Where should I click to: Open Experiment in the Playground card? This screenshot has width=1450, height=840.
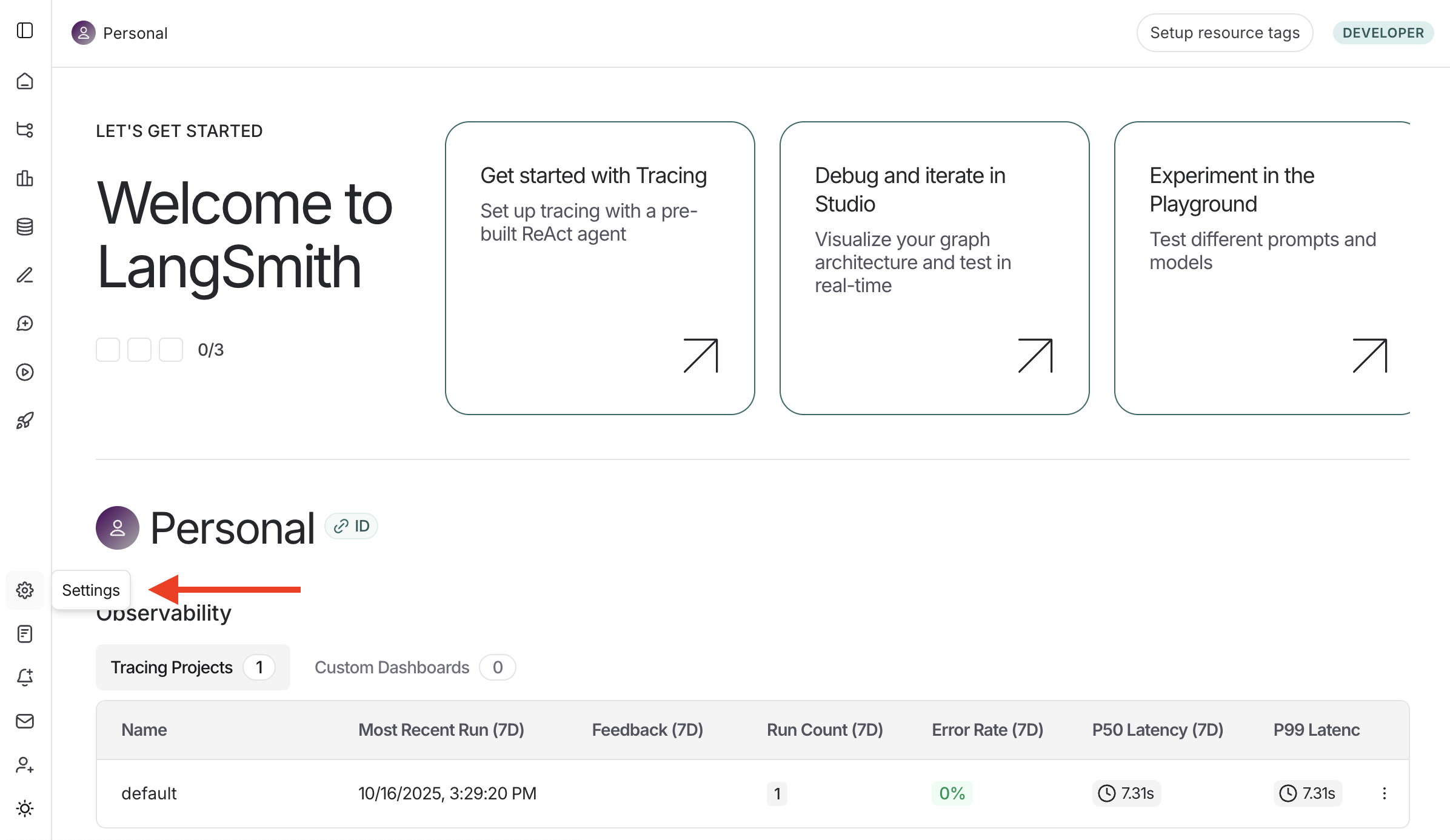[x=1263, y=268]
